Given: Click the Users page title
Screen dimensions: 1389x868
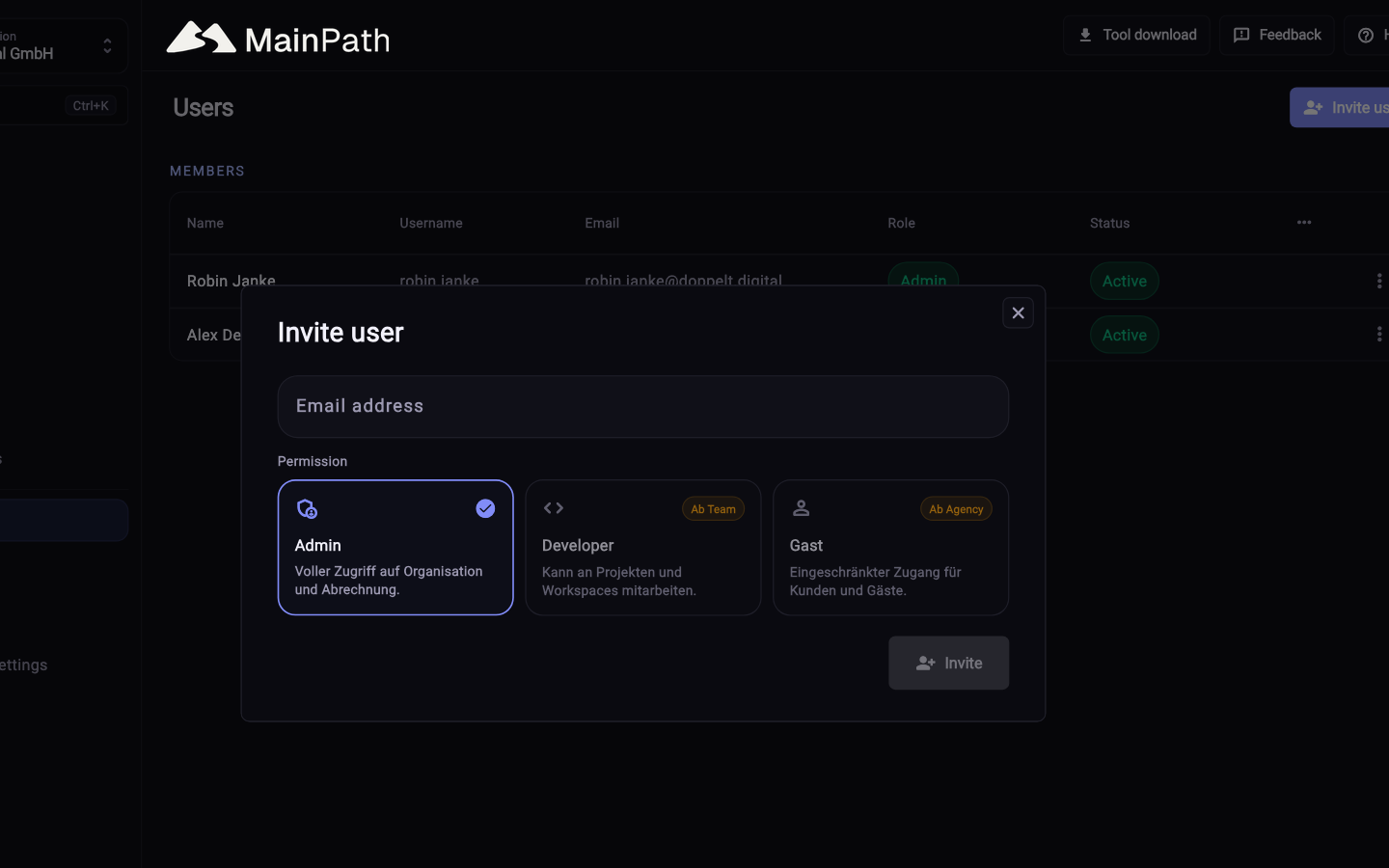Looking at the screenshot, I should pyautogui.click(x=204, y=108).
